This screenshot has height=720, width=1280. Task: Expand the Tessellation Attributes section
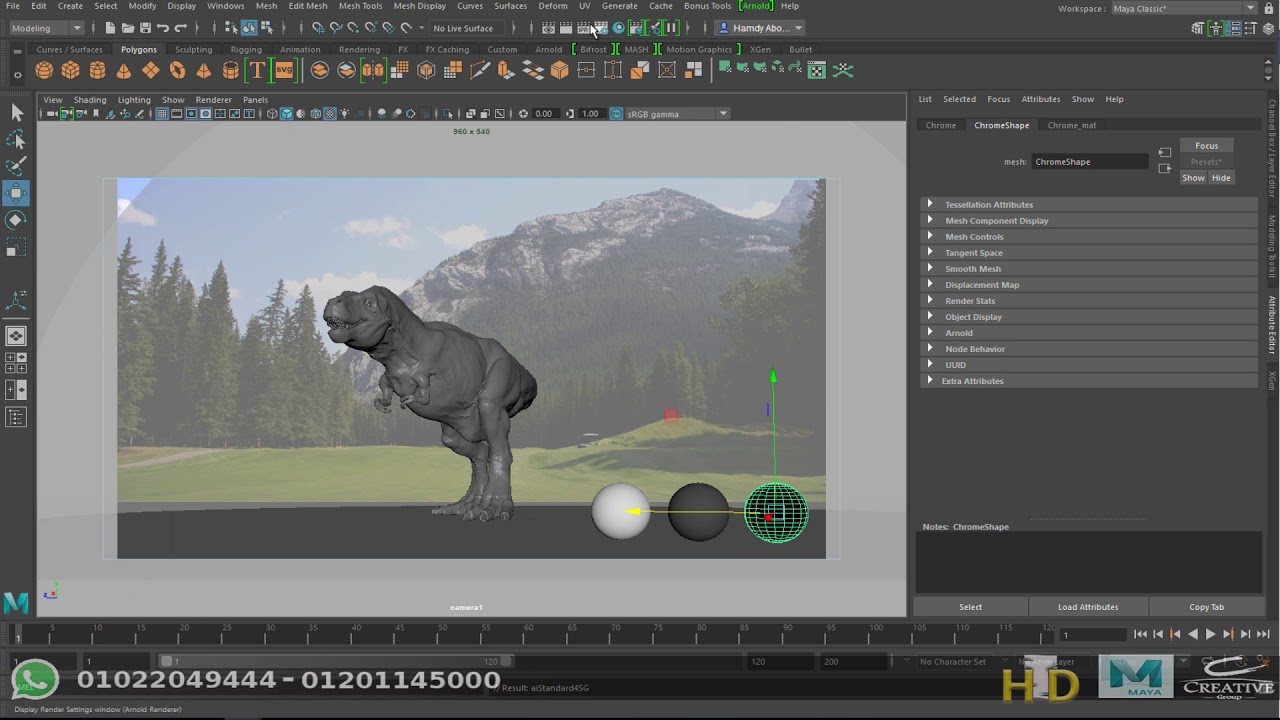(1088, 204)
